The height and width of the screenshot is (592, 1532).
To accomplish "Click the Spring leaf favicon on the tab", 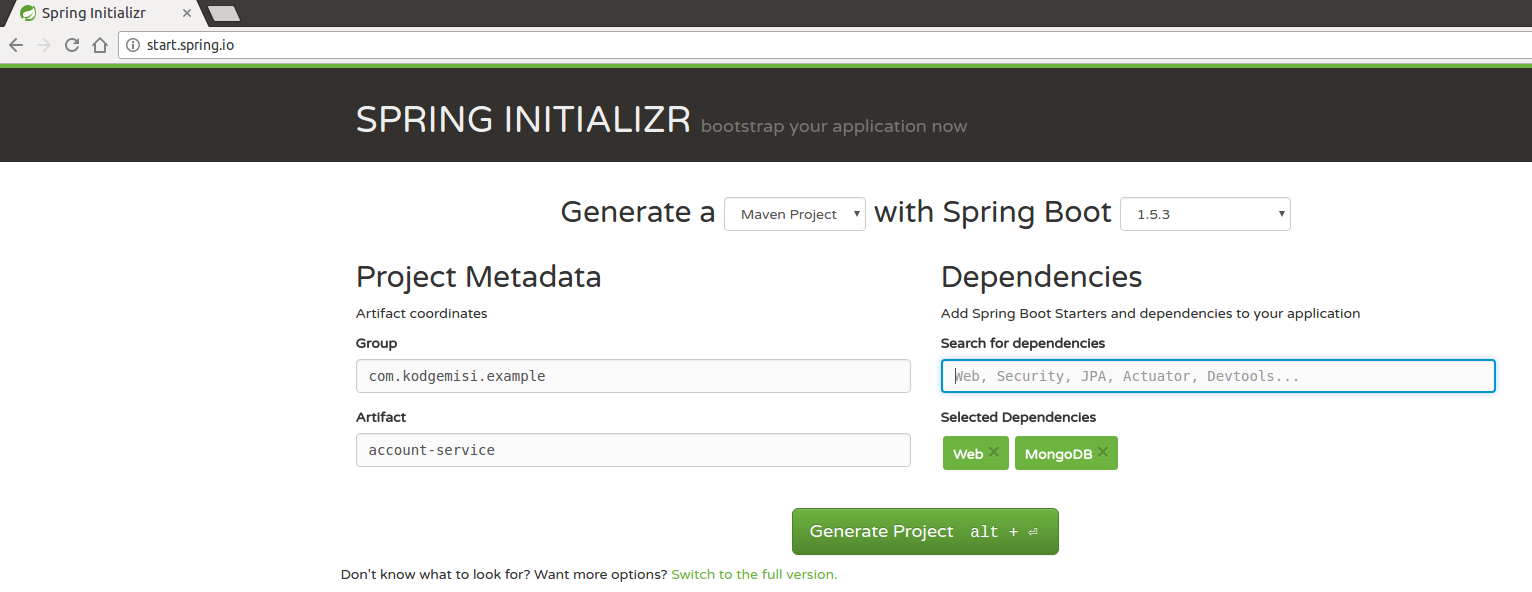I will tap(28, 13).
